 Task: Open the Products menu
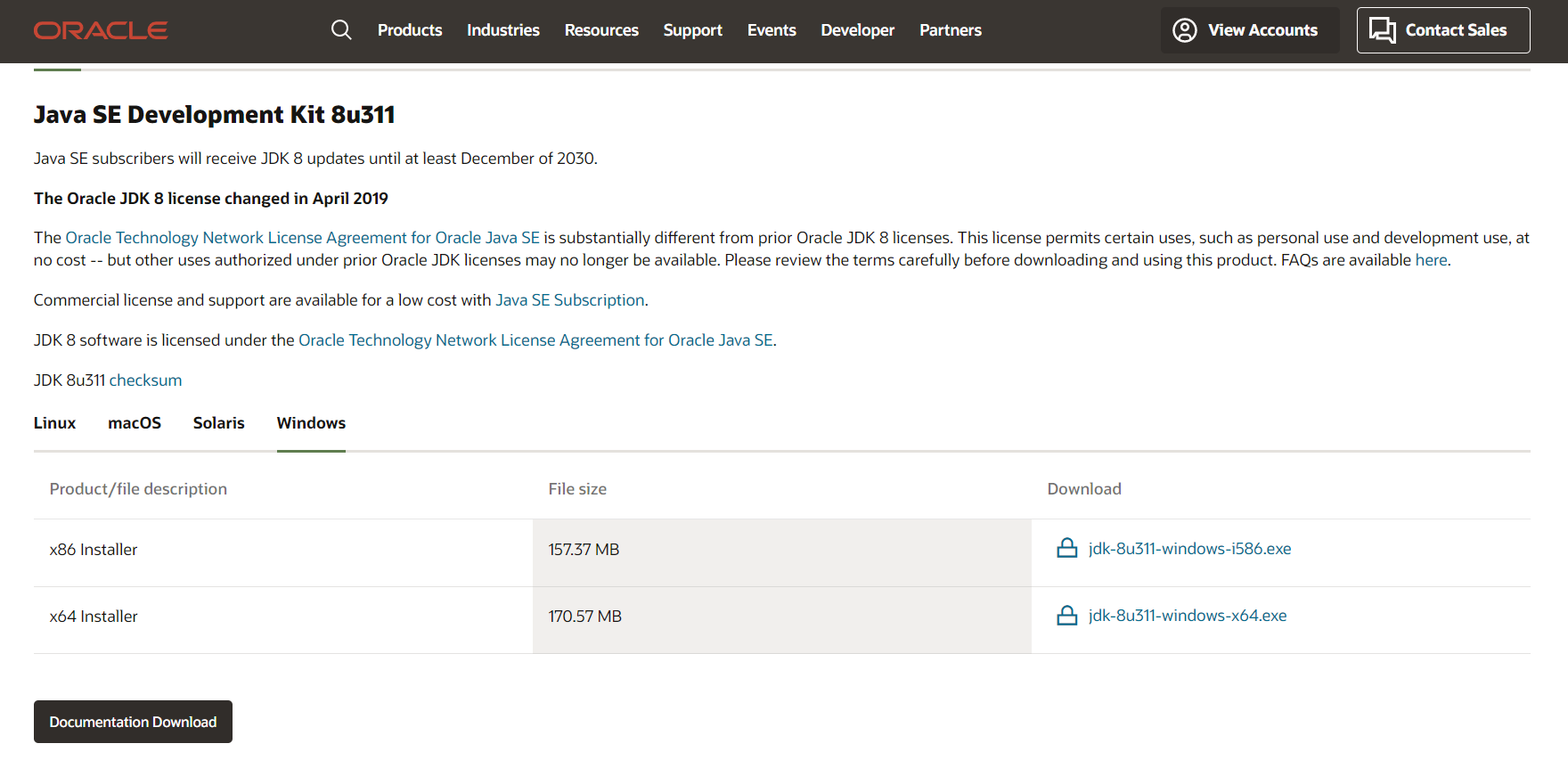tap(410, 30)
